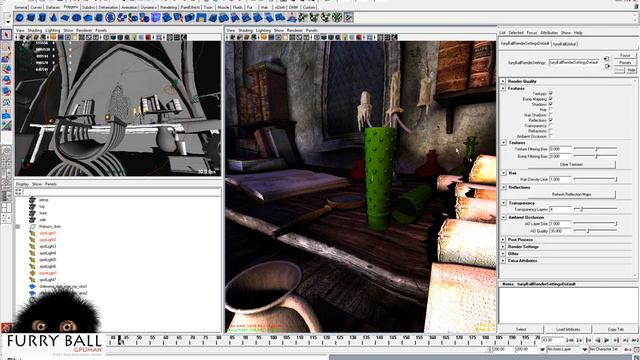Expand the Render Settings section

[x=503, y=247]
